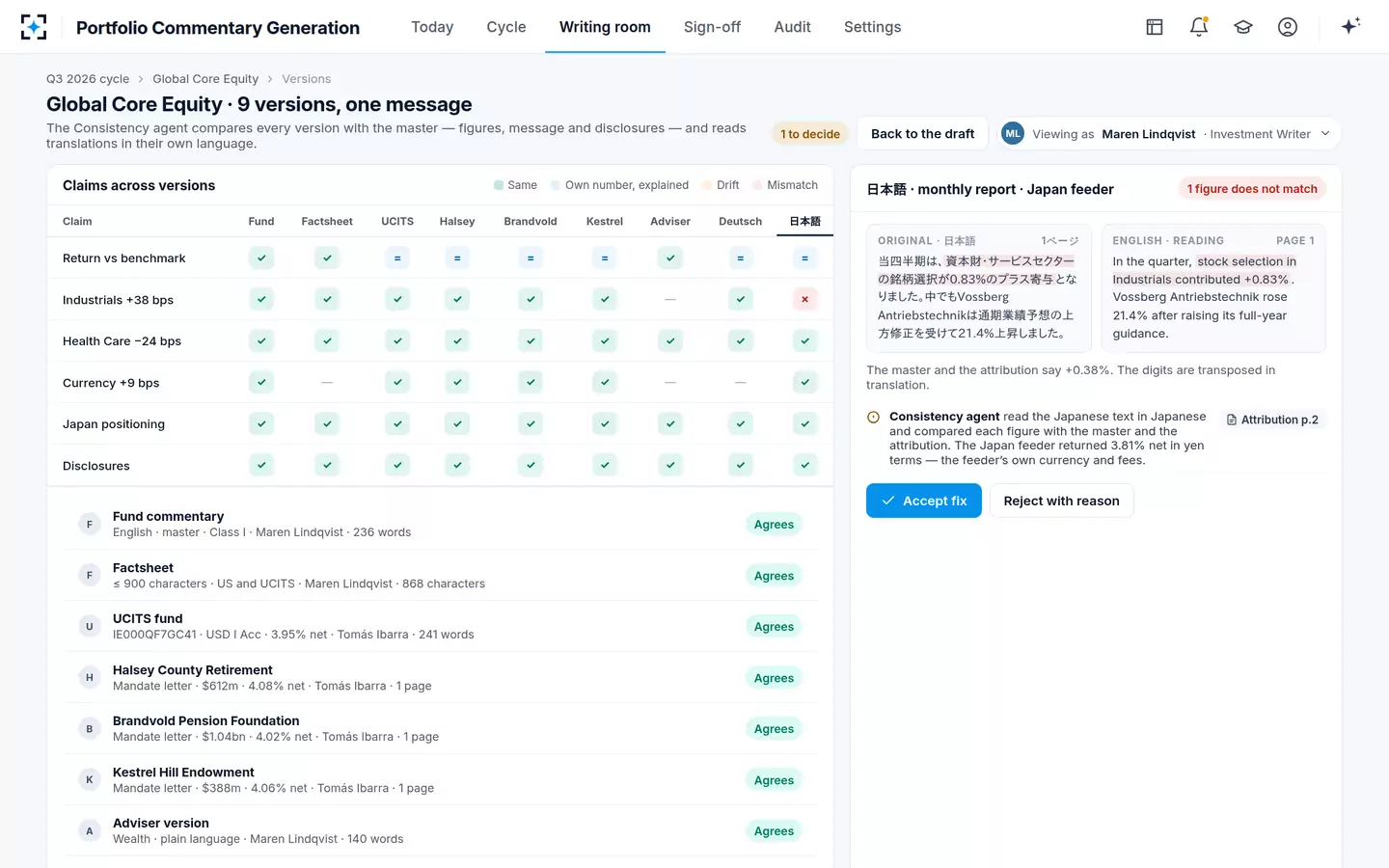
Task: Click the '1 to decide' badge
Action: click(x=810, y=134)
